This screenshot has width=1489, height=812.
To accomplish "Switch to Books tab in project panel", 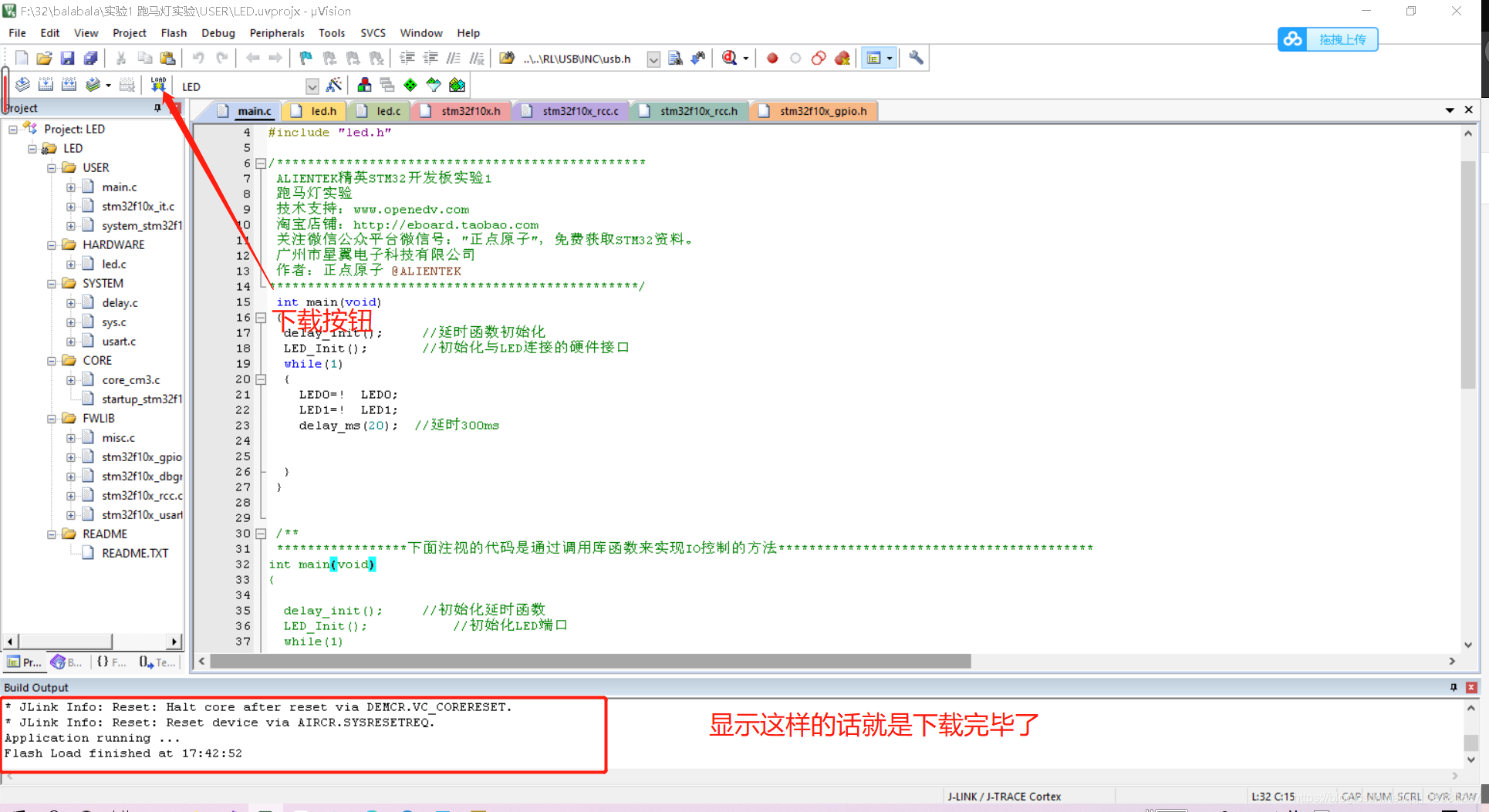I will click(66, 662).
